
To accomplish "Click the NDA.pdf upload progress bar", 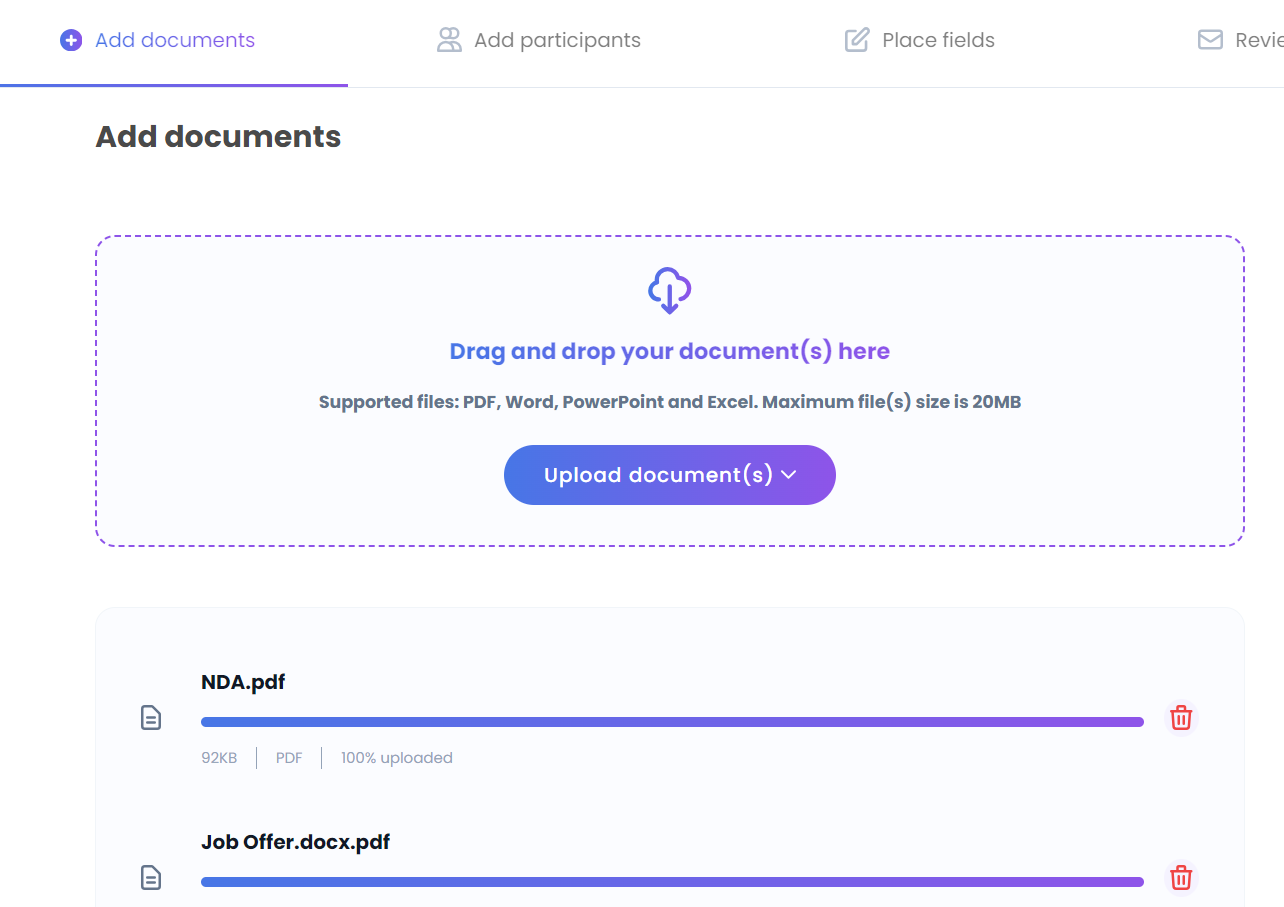I will 672,722.
